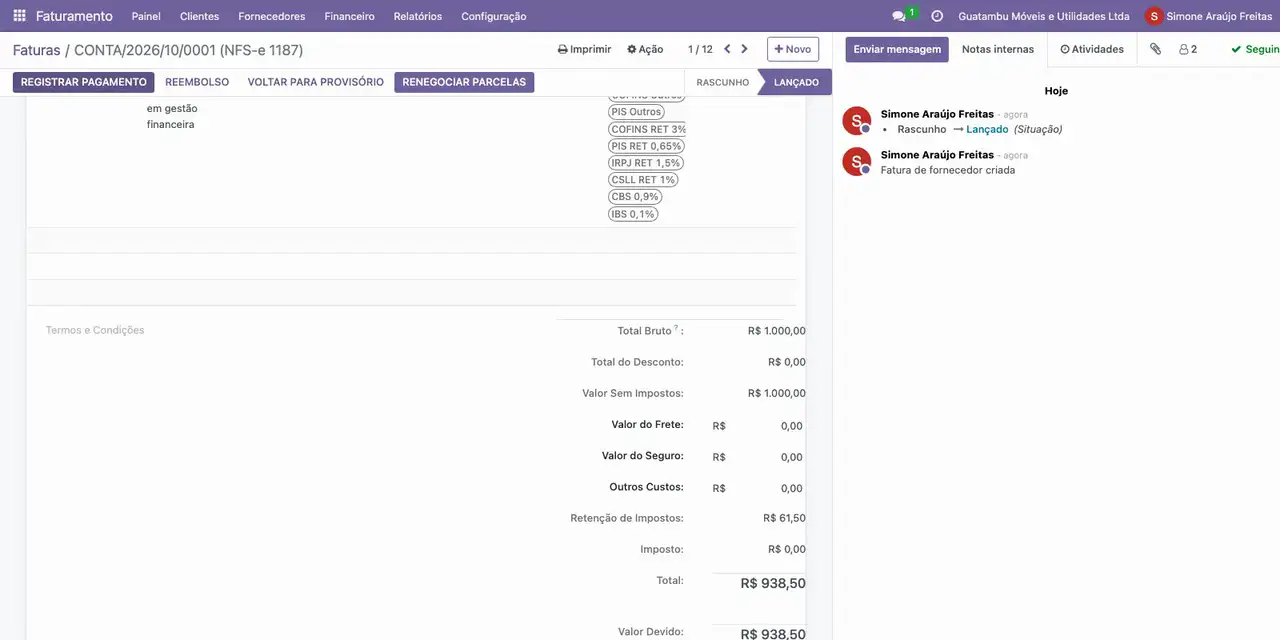Open the Configuração menu
The width and height of the screenshot is (1280, 640).
click(x=494, y=16)
